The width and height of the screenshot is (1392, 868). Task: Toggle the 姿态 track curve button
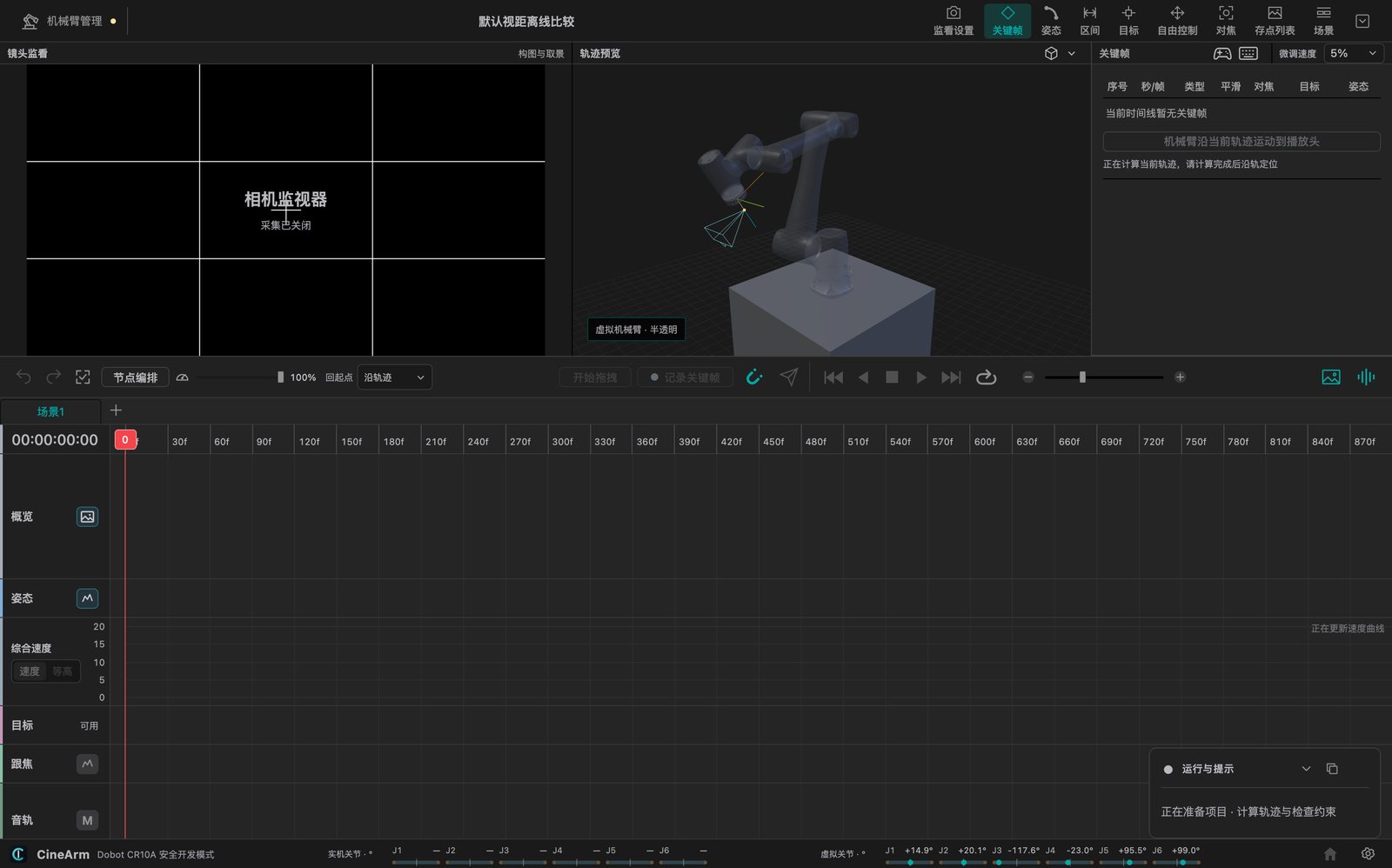87,598
